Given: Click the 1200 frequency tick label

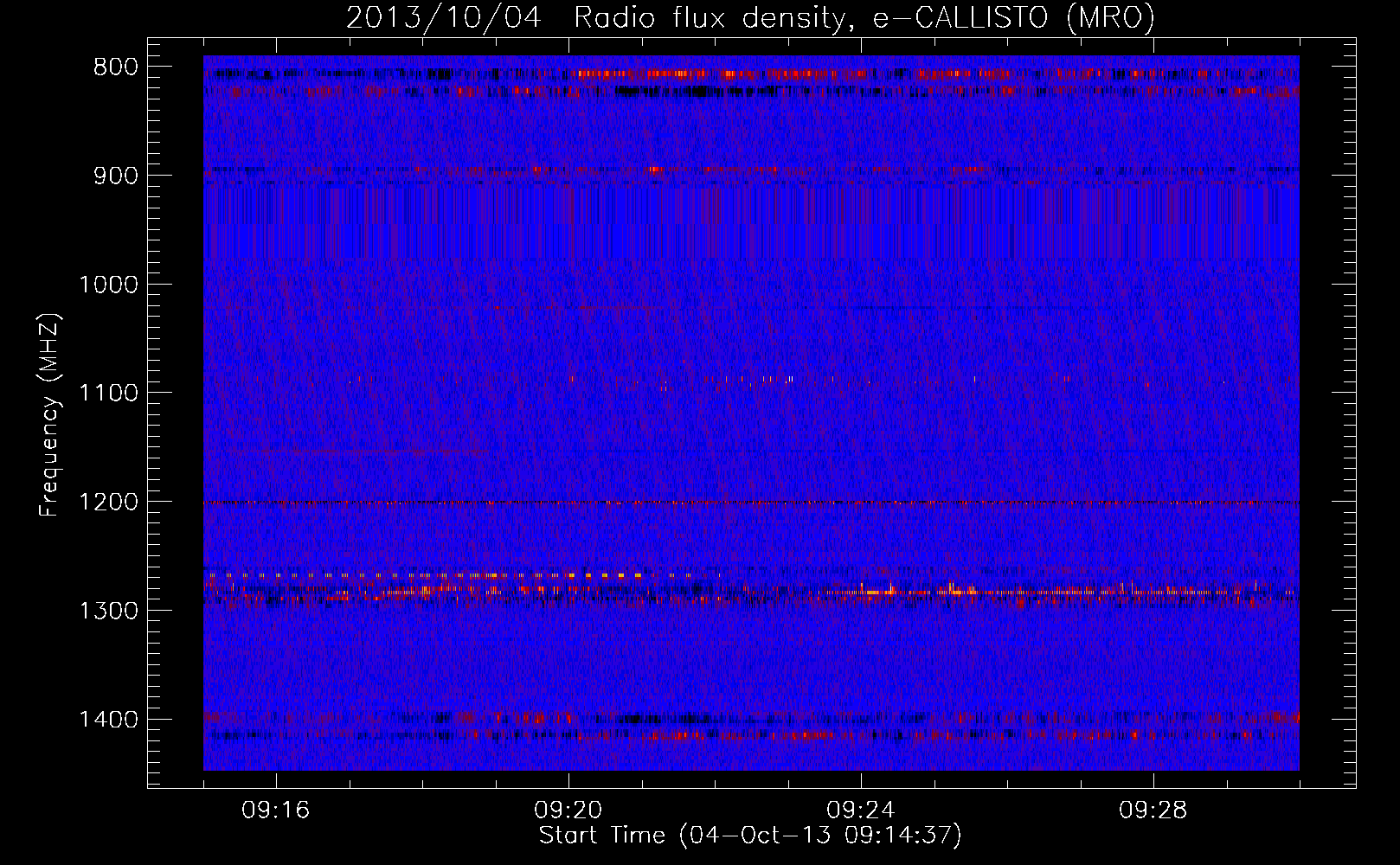Looking at the screenshot, I should (x=109, y=503).
